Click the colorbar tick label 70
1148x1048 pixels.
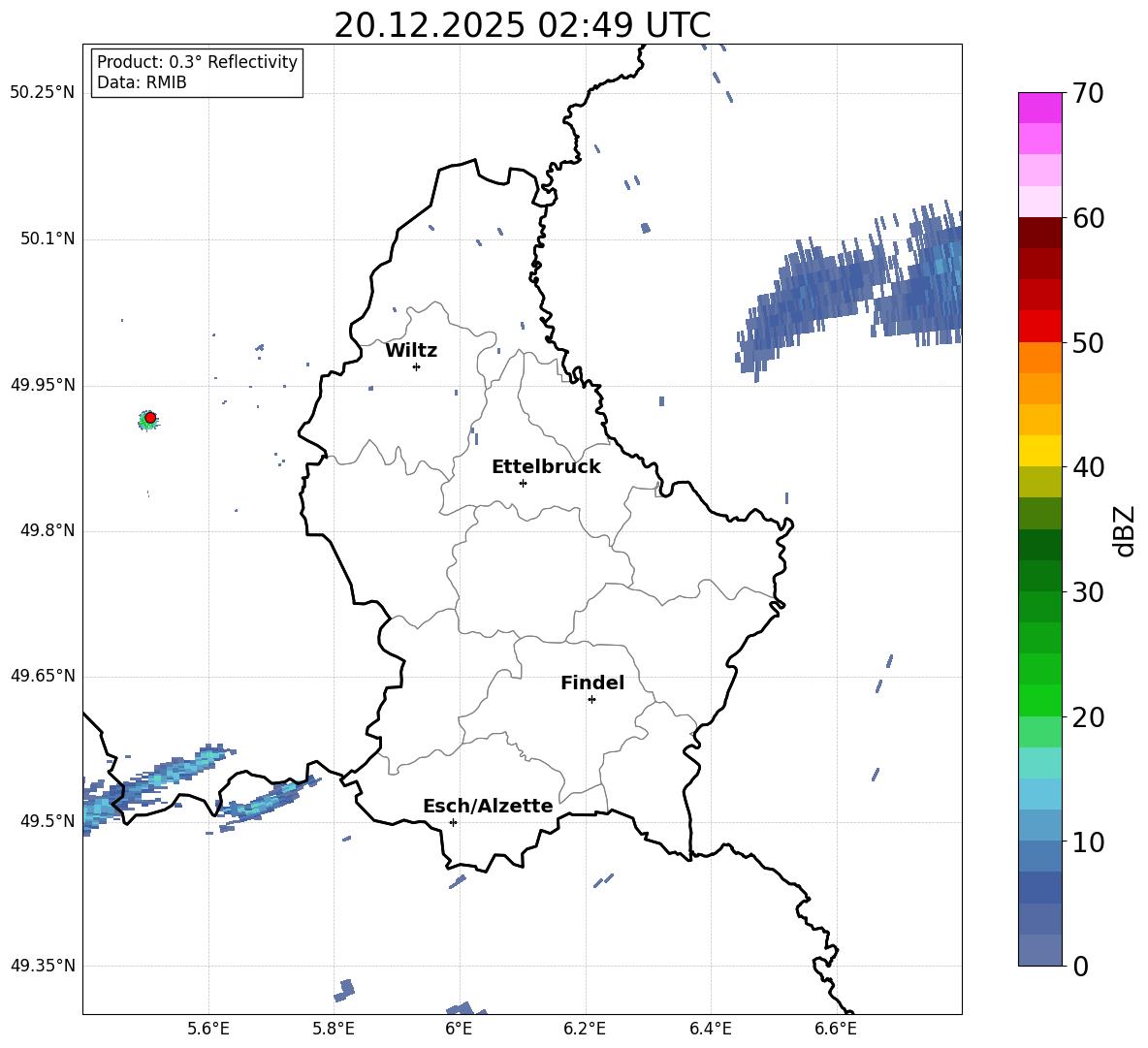1088,93
